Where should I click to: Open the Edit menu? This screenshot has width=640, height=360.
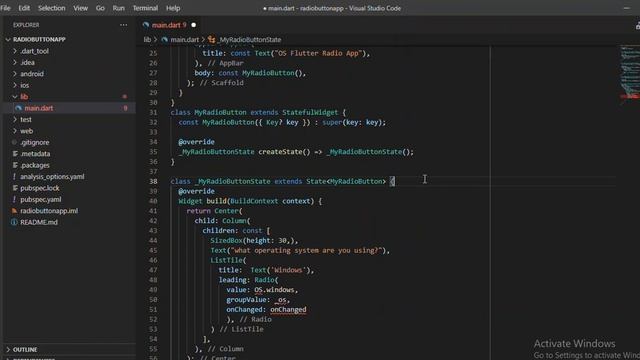pyautogui.click(x=24, y=8)
